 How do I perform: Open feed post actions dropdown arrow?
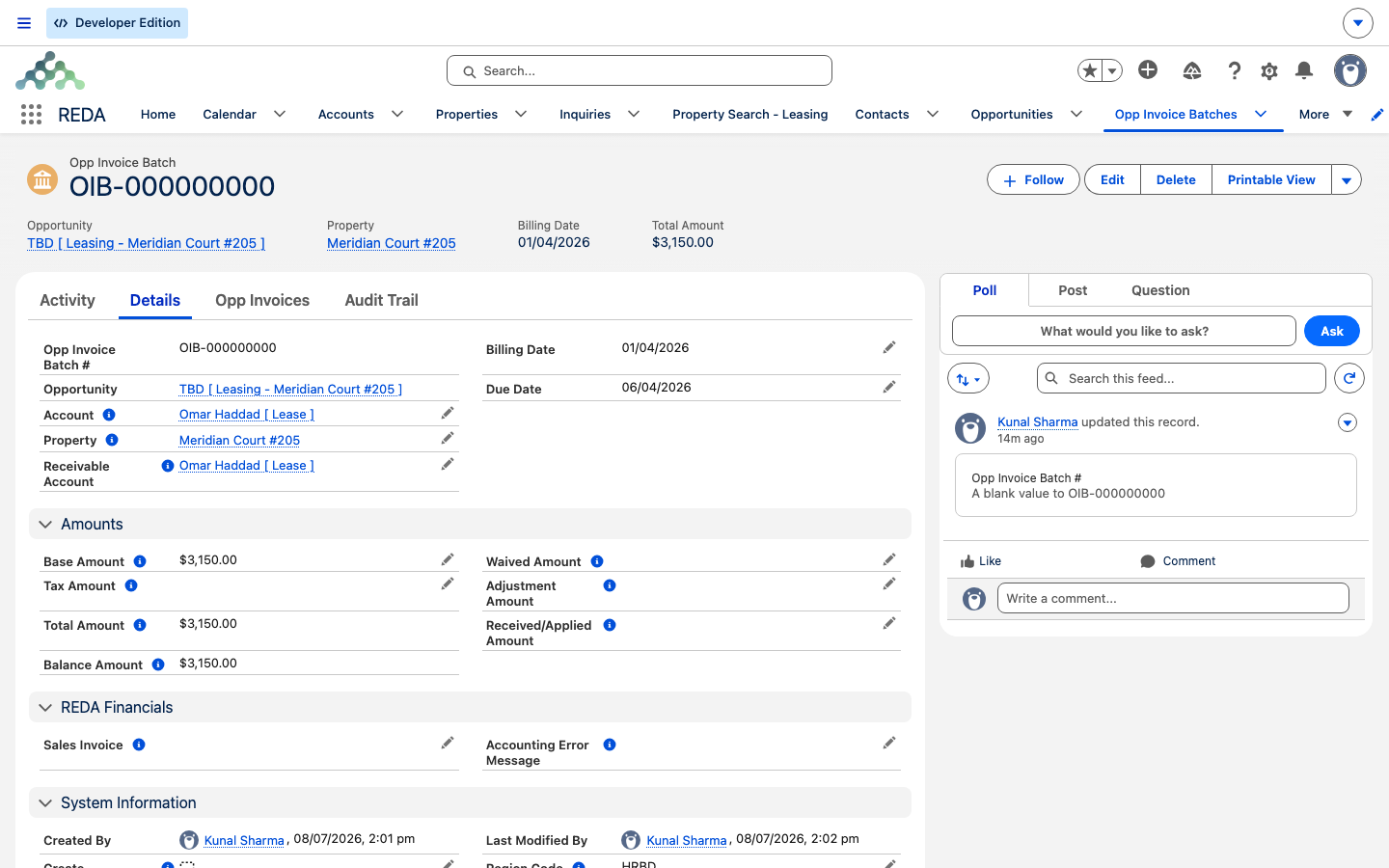1348,422
